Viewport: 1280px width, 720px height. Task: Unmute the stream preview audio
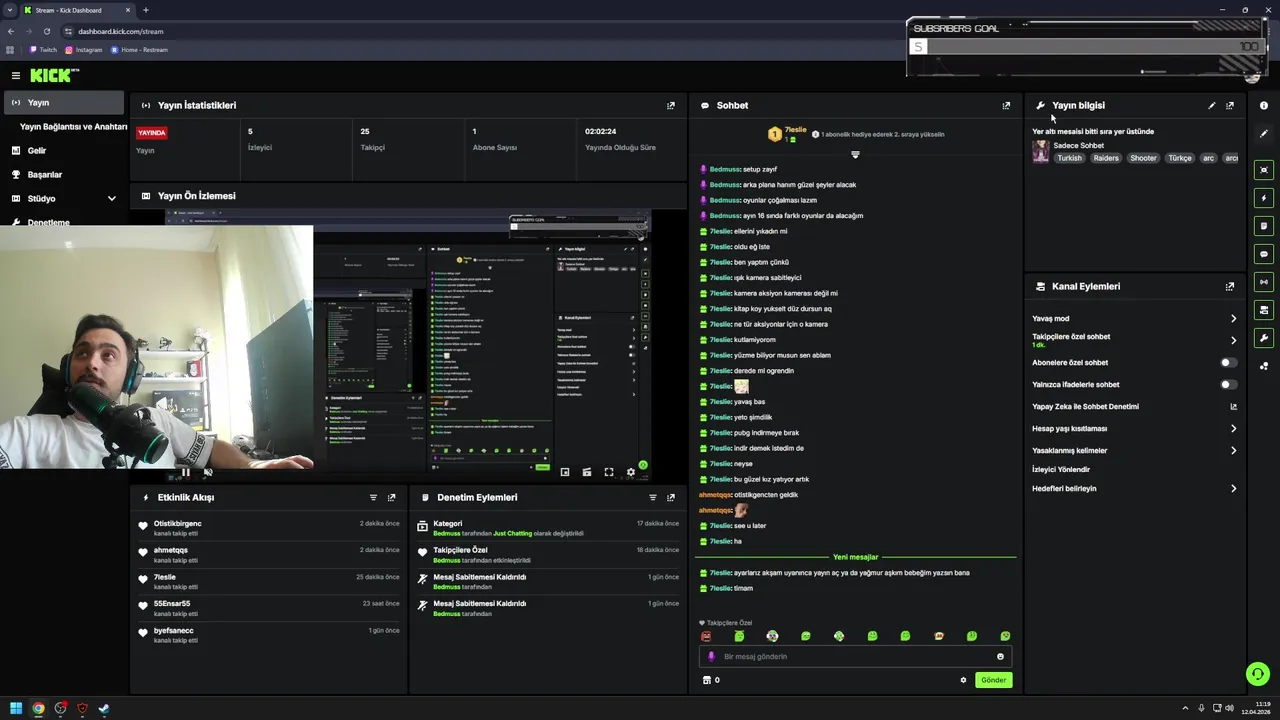coord(208,472)
